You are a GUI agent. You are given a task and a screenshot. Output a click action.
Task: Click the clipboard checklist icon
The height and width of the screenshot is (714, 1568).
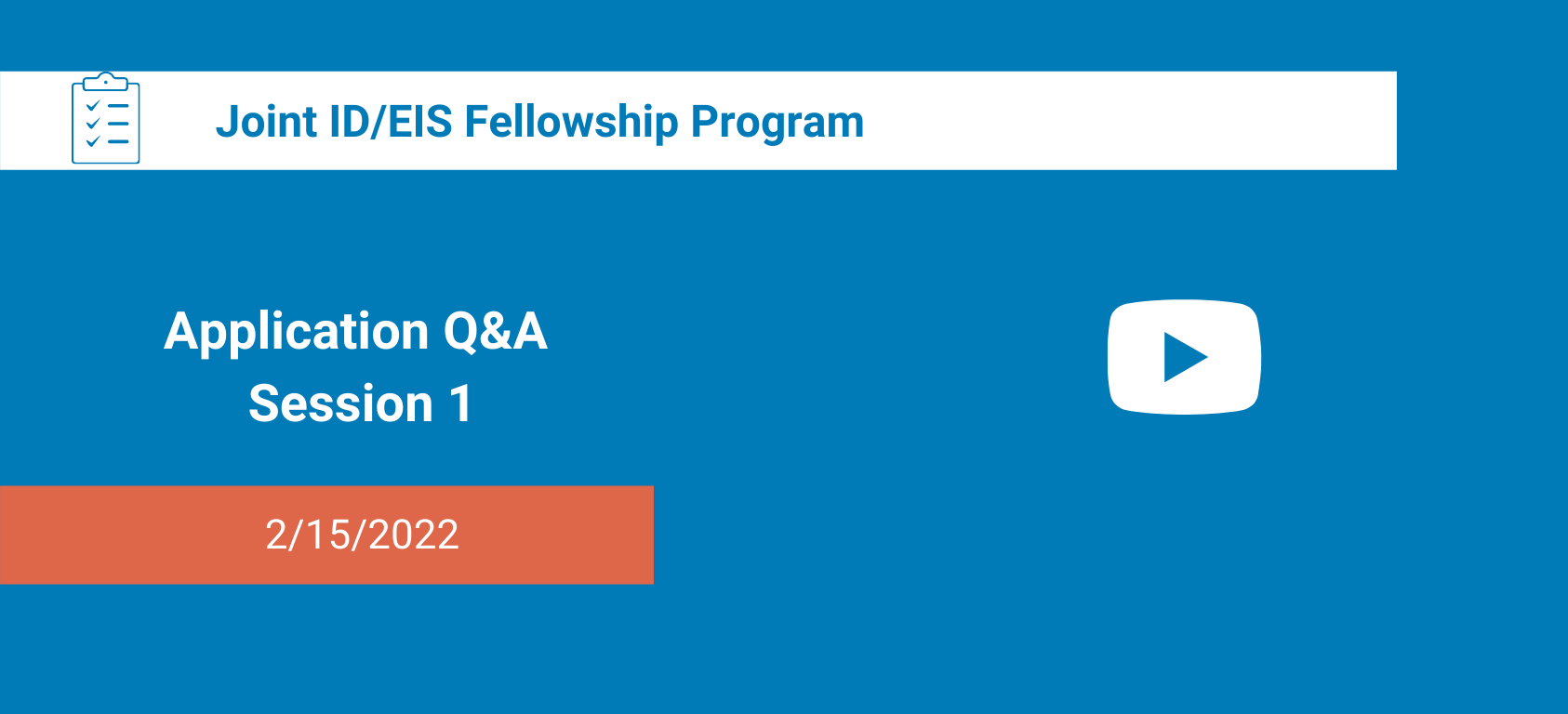coord(106,119)
